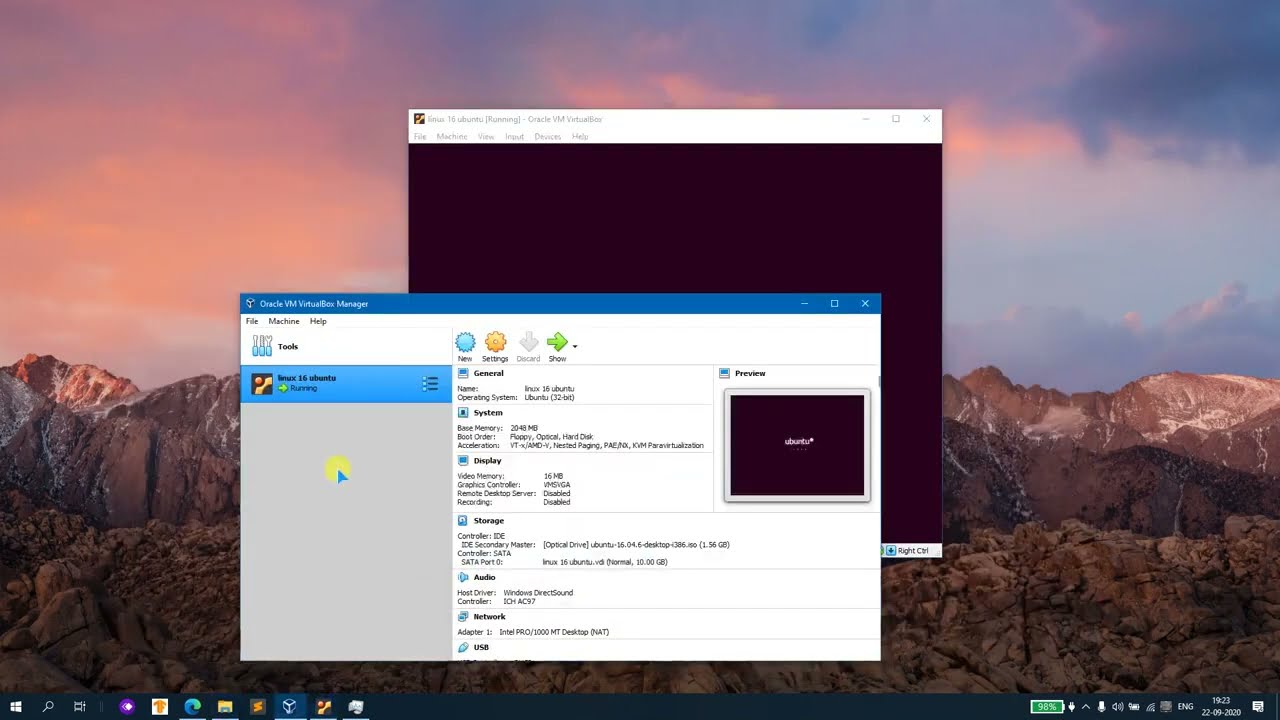Open View menu in running VM window
1280x720 pixels.
[486, 136]
